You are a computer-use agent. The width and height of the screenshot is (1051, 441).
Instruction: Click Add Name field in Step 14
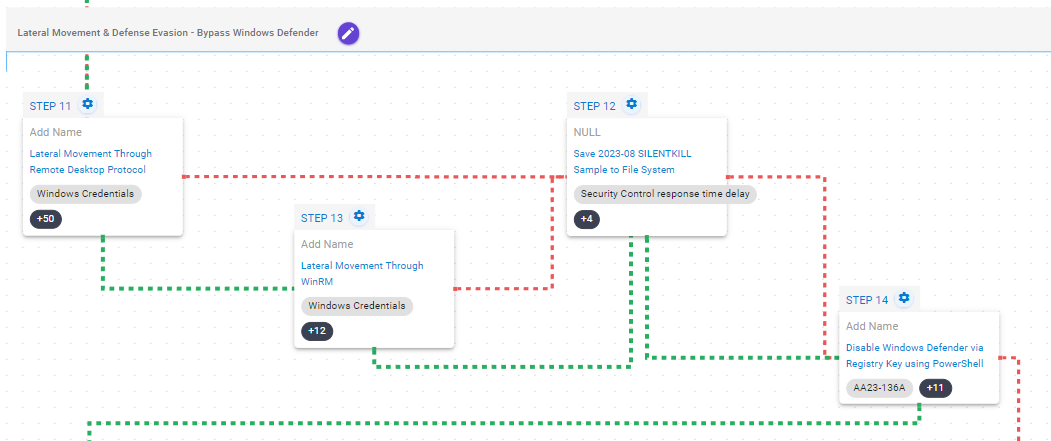coord(872,326)
